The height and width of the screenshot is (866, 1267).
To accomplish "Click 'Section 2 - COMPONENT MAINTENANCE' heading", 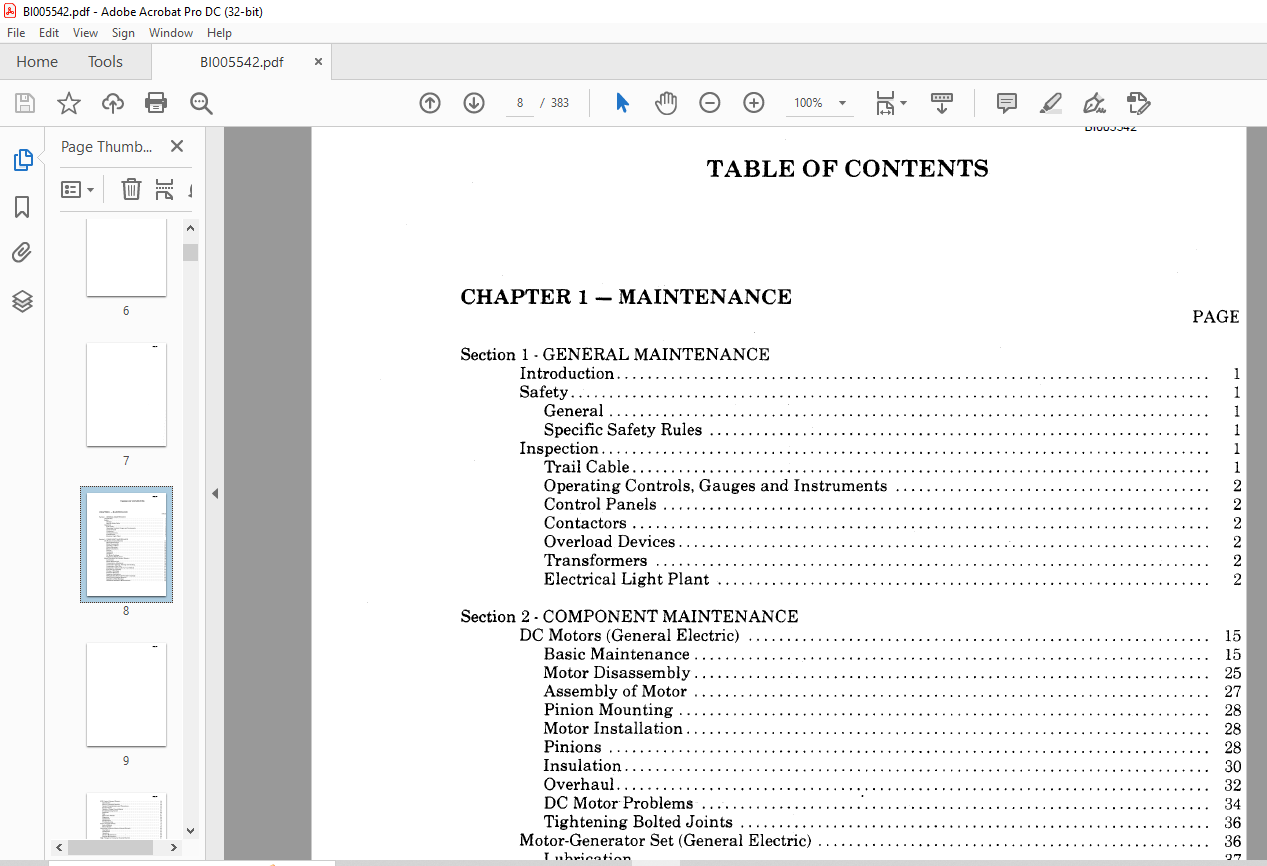I will 629,616.
